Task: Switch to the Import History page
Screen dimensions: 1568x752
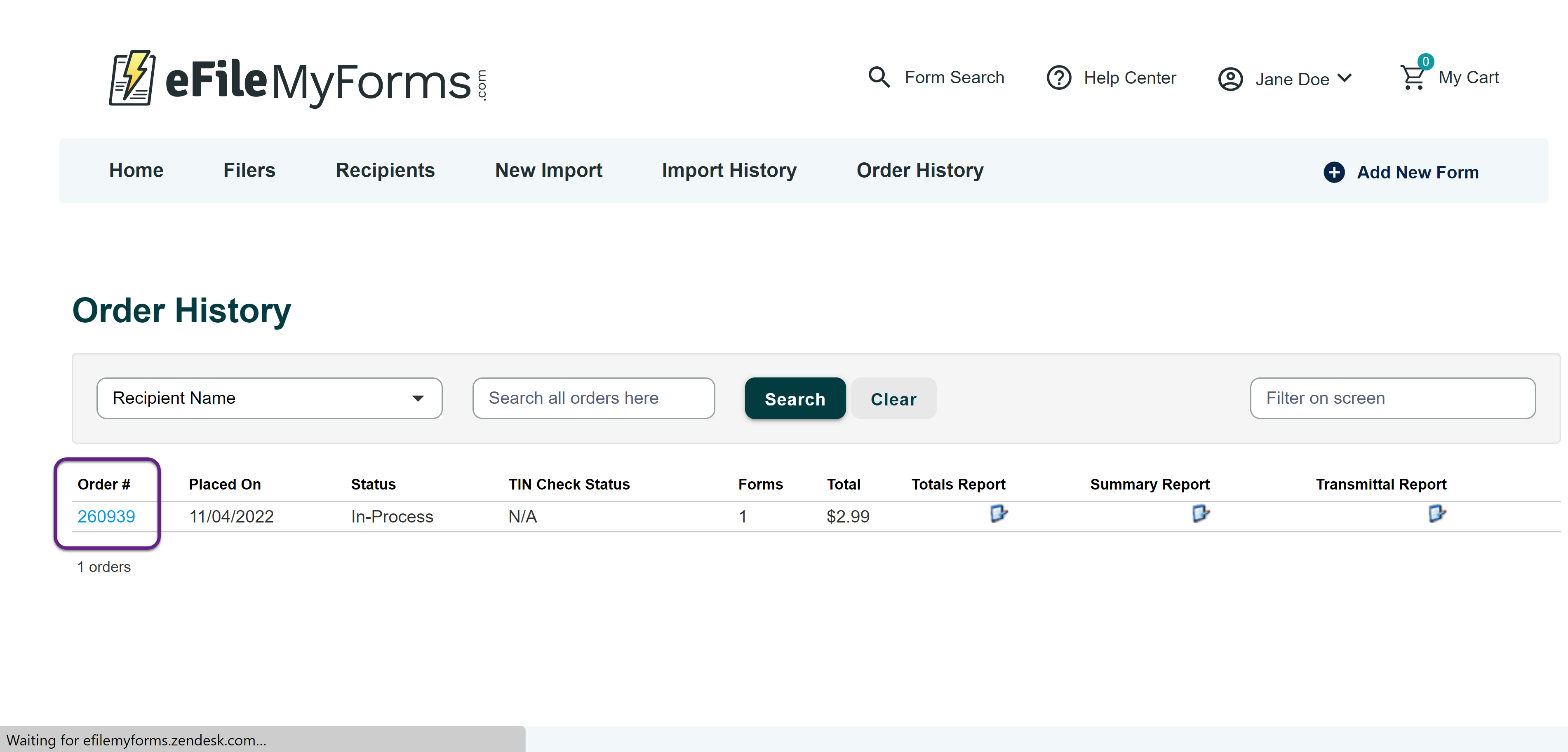Action: (729, 170)
